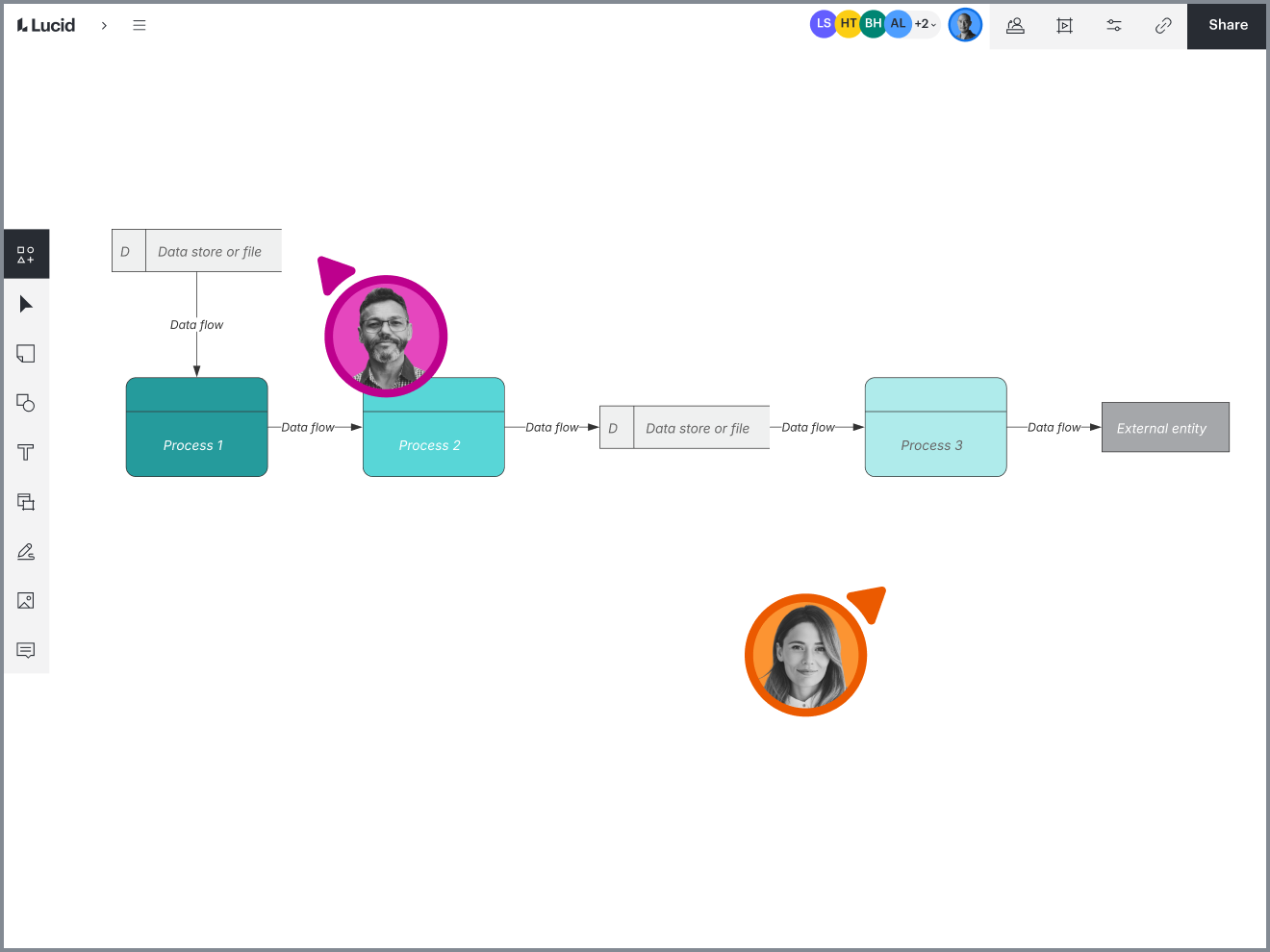This screenshot has width=1270, height=952.
Task: Copy the shareable link icon
Action: (x=1163, y=26)
